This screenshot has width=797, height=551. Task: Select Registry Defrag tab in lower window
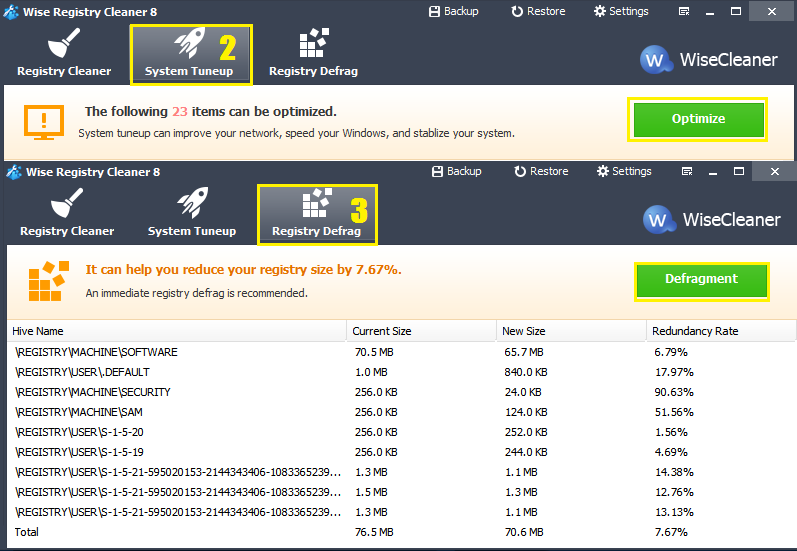coord(317,215)
